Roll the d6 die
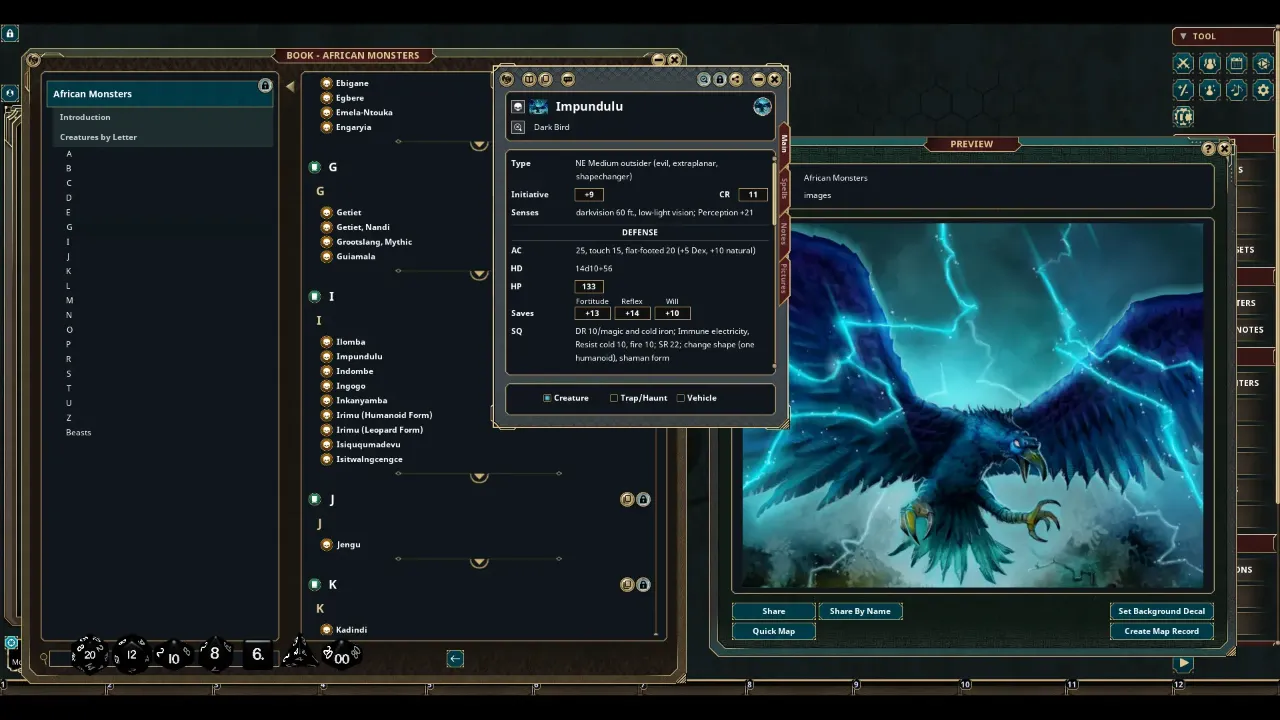This screenshot has width=1280, height=720. (x=257, y=654)
